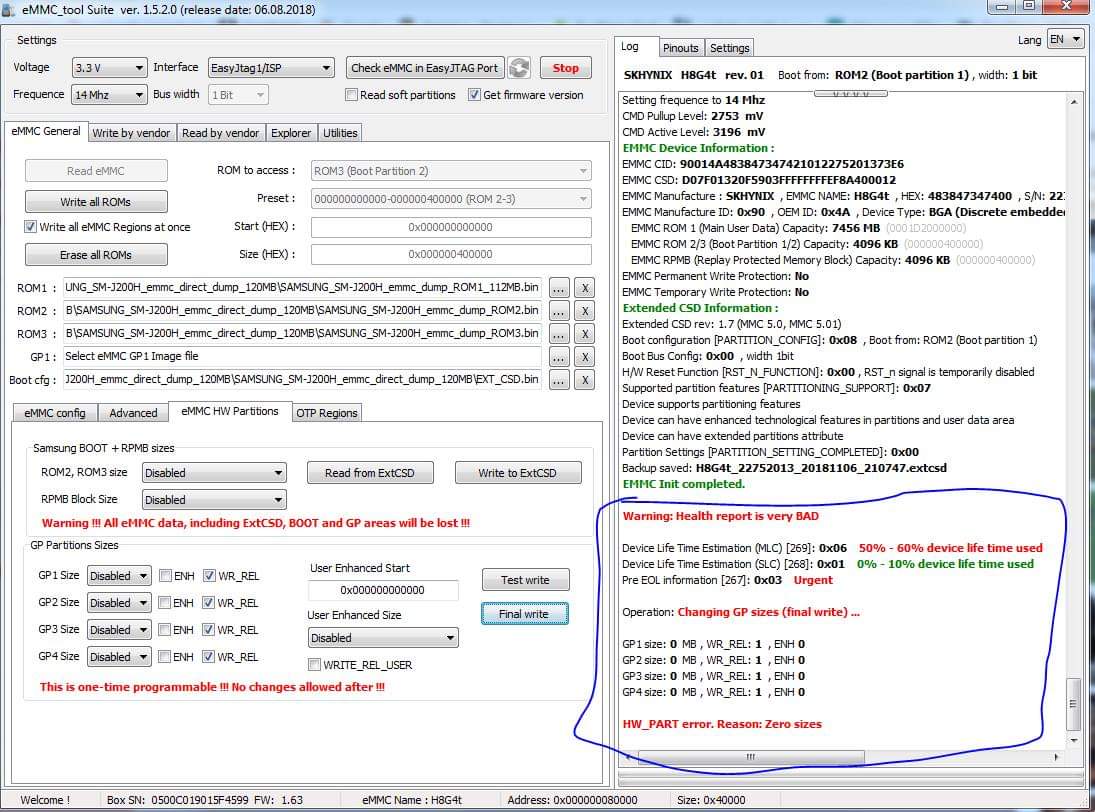Open the Utilities tab
1095x812 pixels.
coord(340,133)
